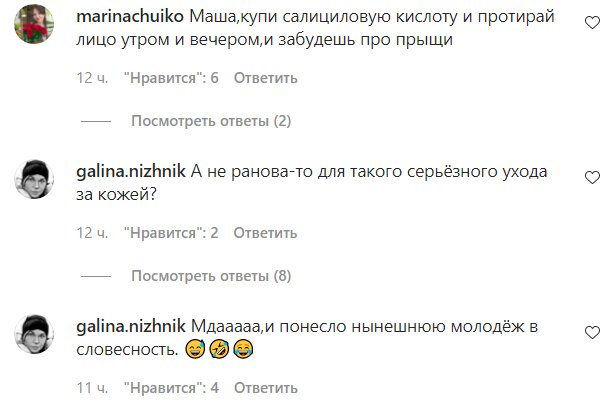Viewport: 612px width, 411px height.
Task: Click the 11 ч. timestamp on the last comment
Action: tap(92, 386)
